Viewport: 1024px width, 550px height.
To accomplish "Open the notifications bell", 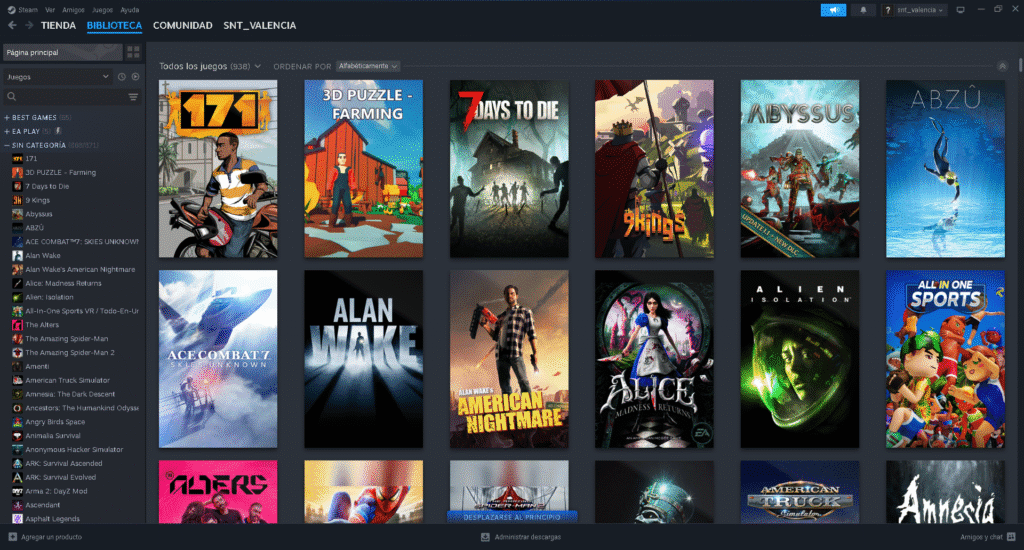I will click(x=863, y=10).
